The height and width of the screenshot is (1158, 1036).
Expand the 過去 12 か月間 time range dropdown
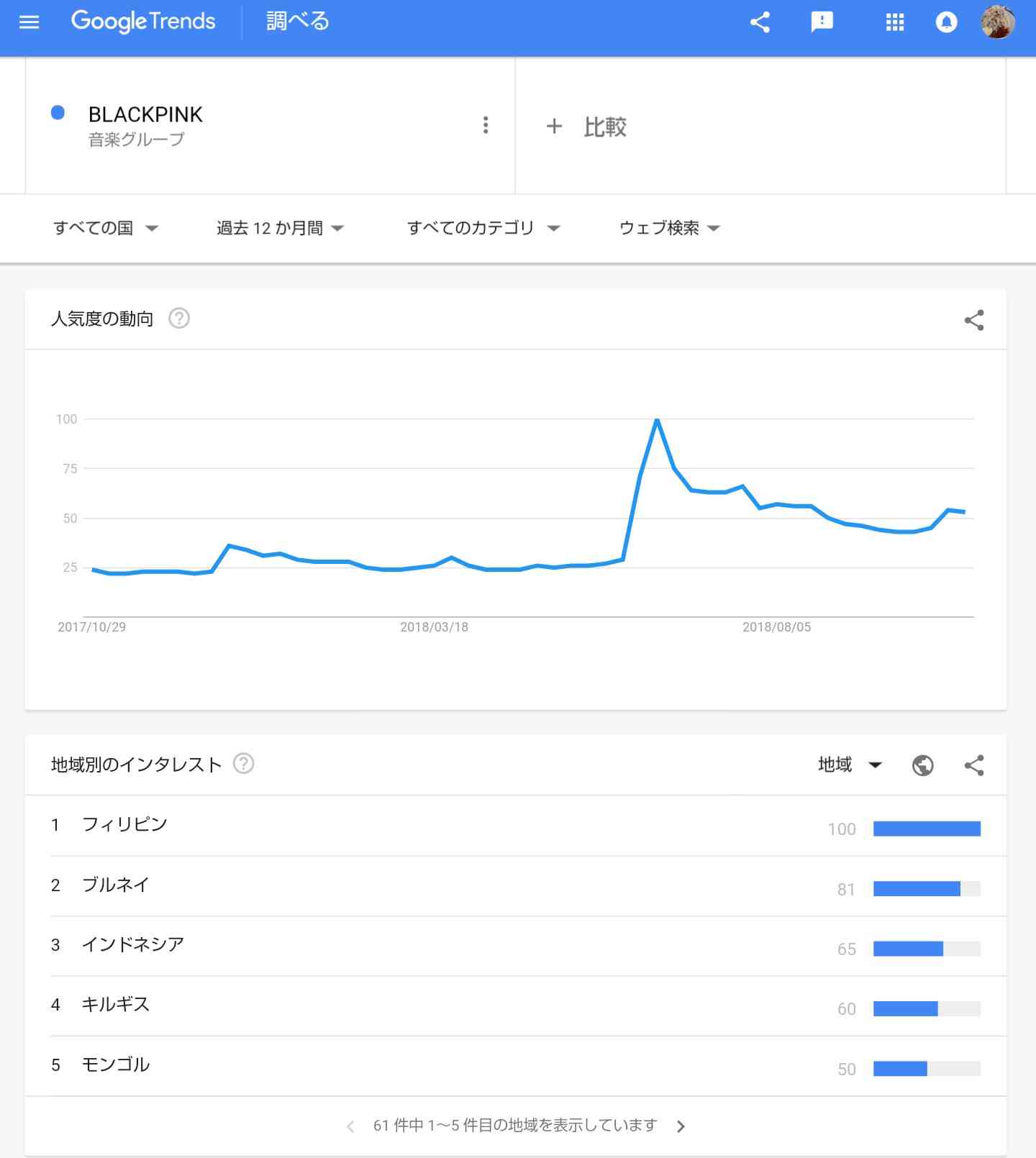281,228
